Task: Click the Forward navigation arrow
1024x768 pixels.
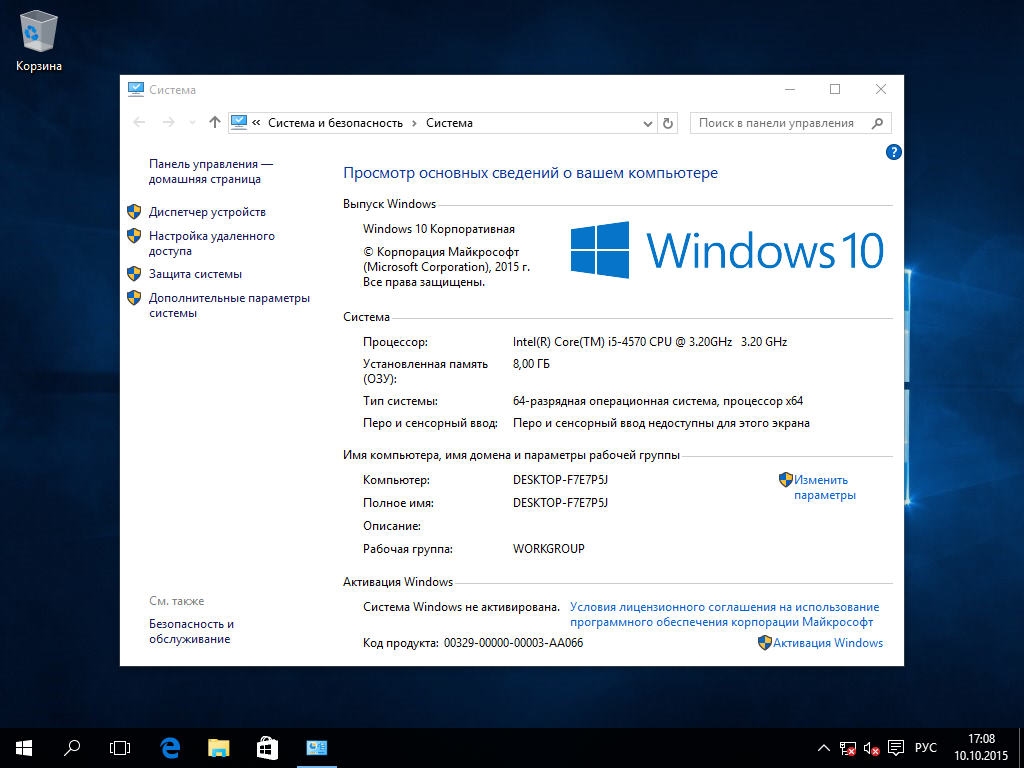Action: [168, 122]
